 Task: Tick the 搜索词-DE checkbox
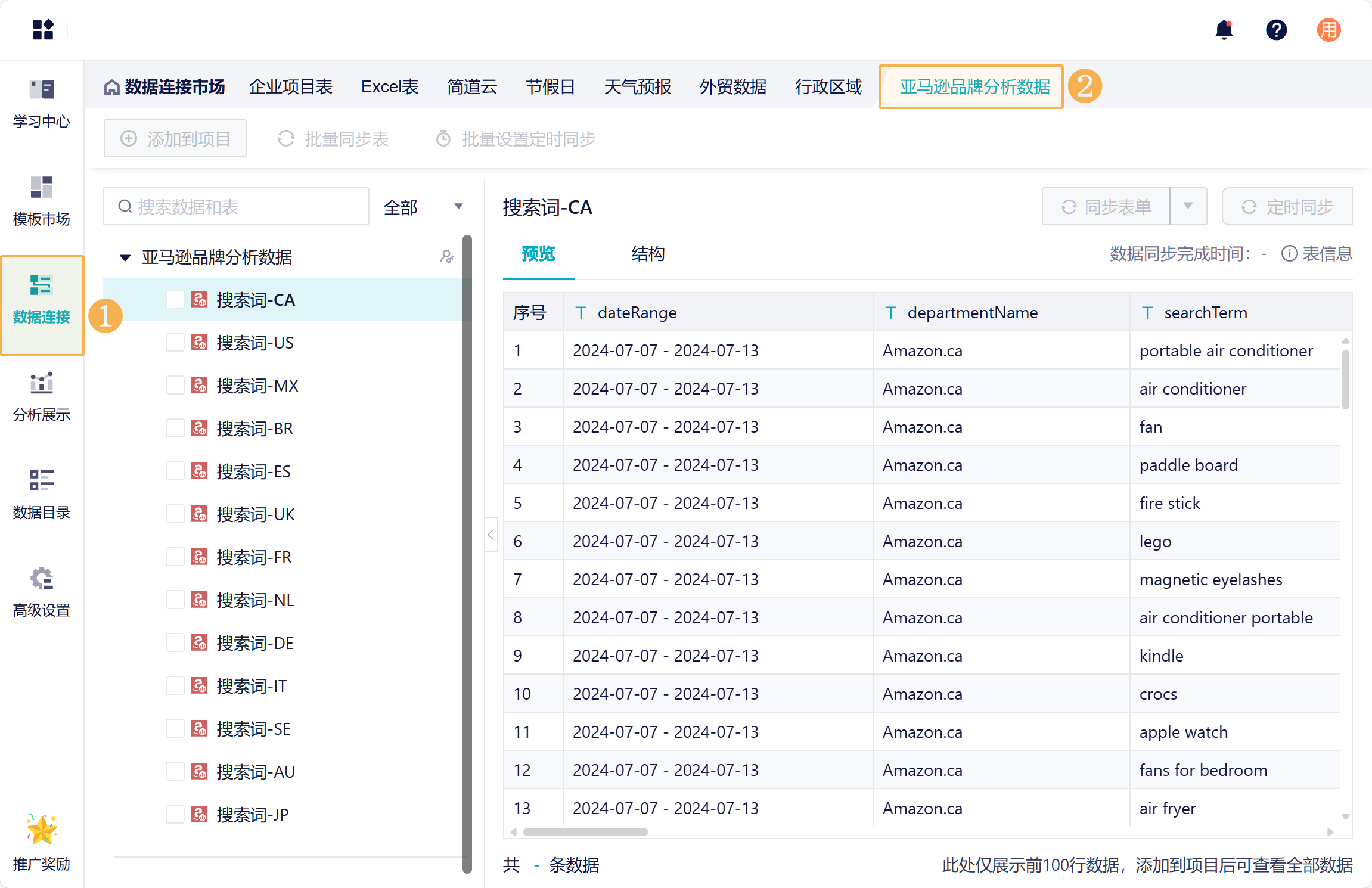(x=175, y=643)
